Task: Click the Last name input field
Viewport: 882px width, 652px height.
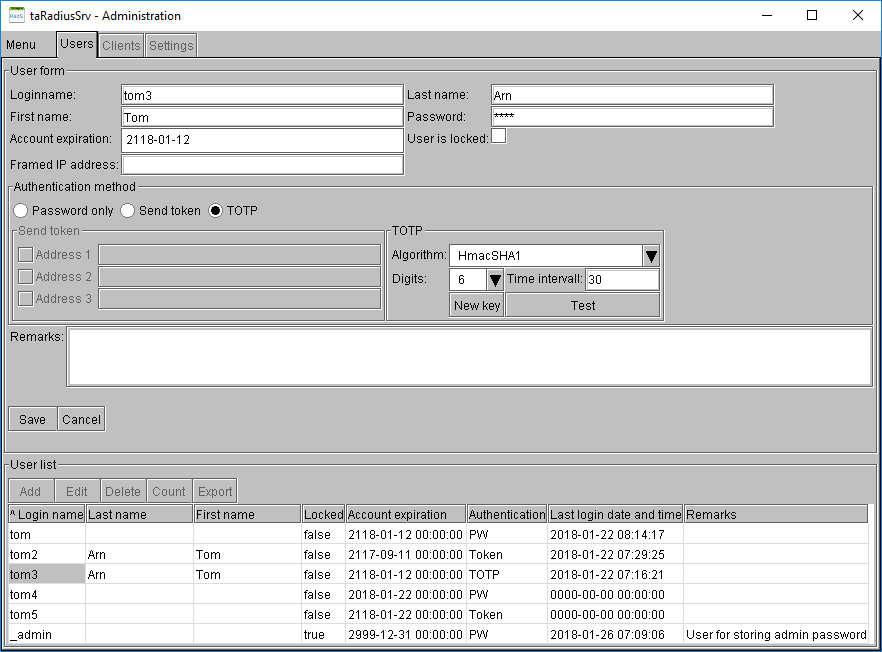Action: coord(632,95)
